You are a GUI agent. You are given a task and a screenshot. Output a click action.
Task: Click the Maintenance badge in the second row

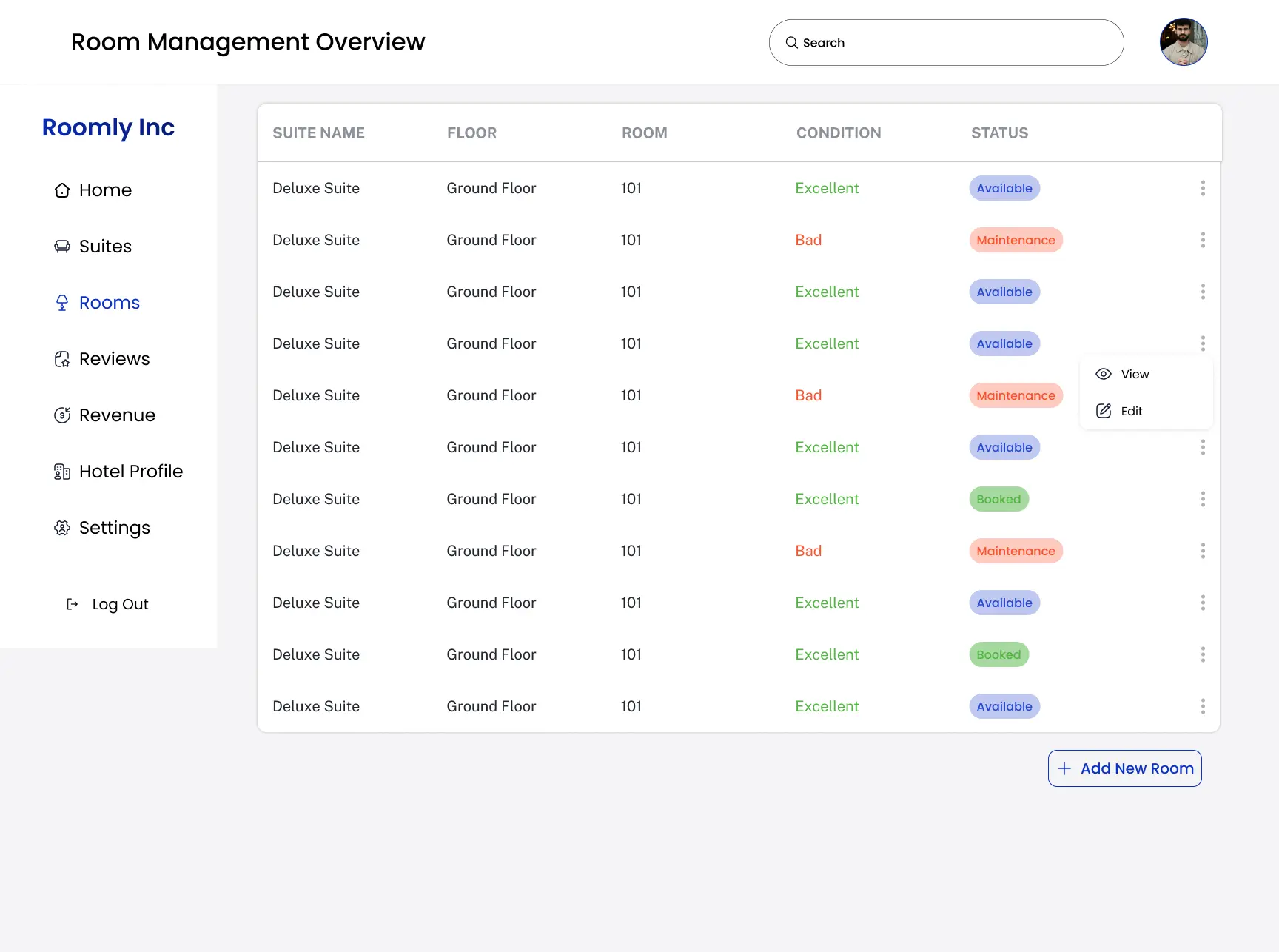tap(1016, 240)
